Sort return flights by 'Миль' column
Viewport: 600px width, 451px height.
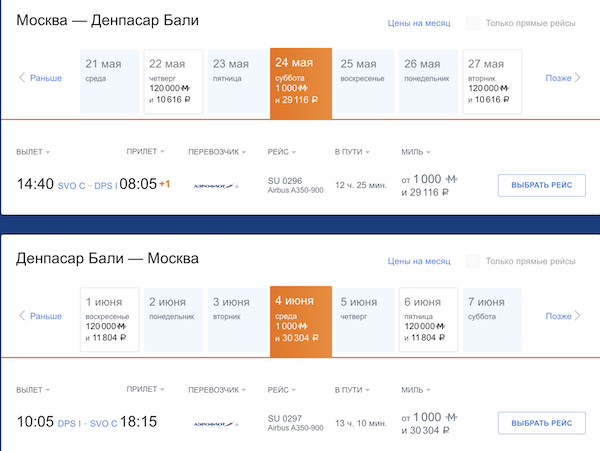(416, 389)
